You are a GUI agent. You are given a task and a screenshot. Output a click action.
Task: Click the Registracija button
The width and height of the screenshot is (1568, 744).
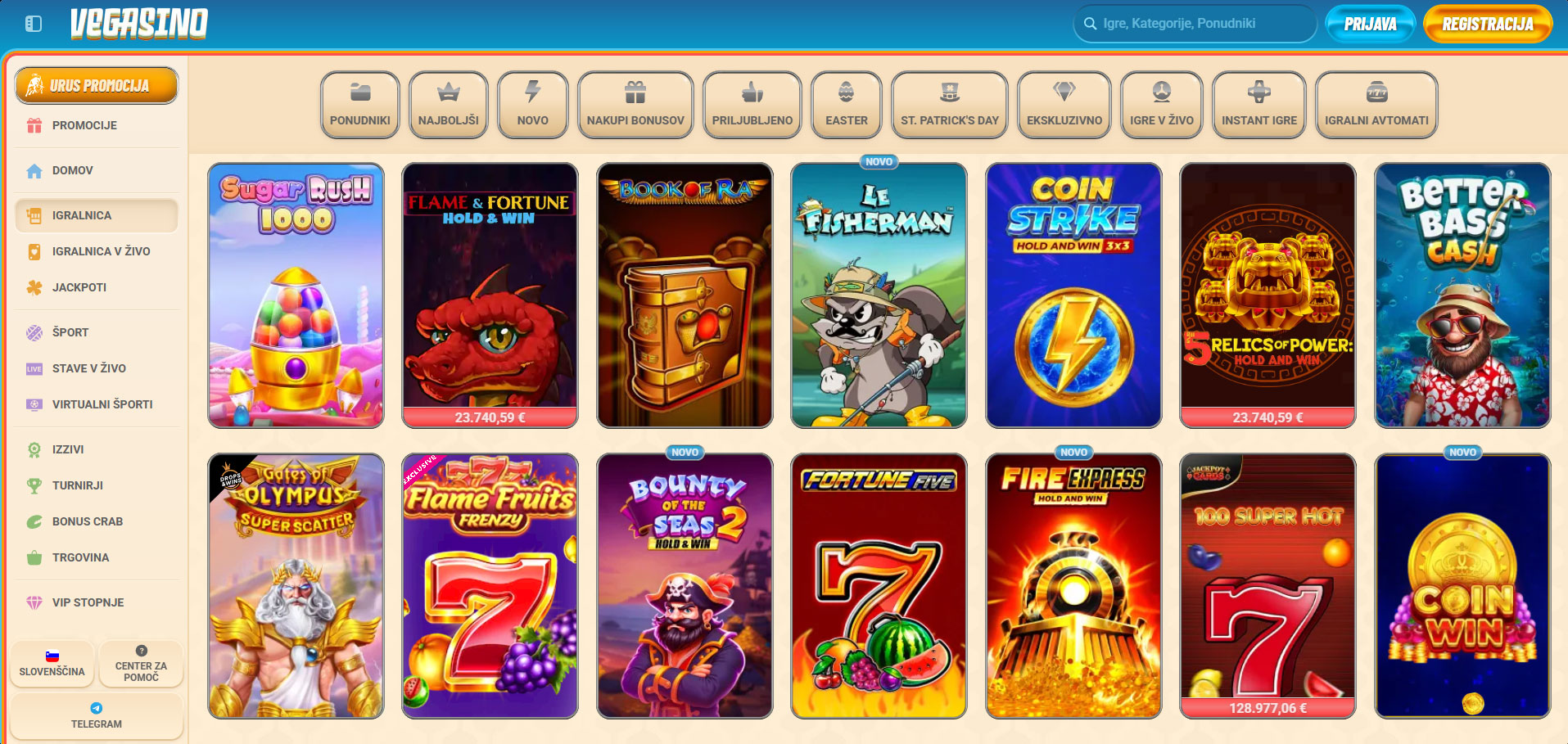1488,24
